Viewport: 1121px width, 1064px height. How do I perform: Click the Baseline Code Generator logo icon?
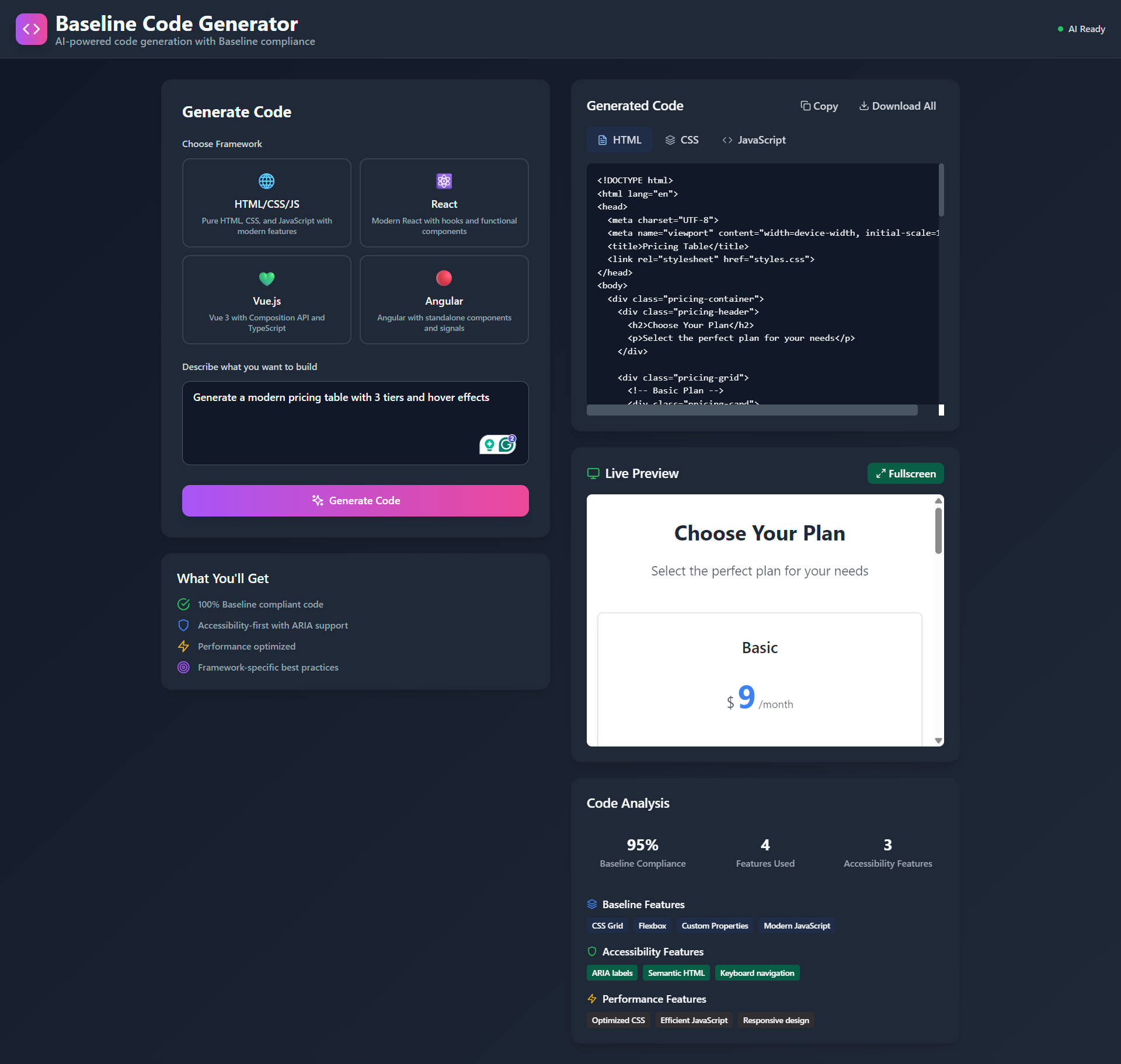coord(31,29)
